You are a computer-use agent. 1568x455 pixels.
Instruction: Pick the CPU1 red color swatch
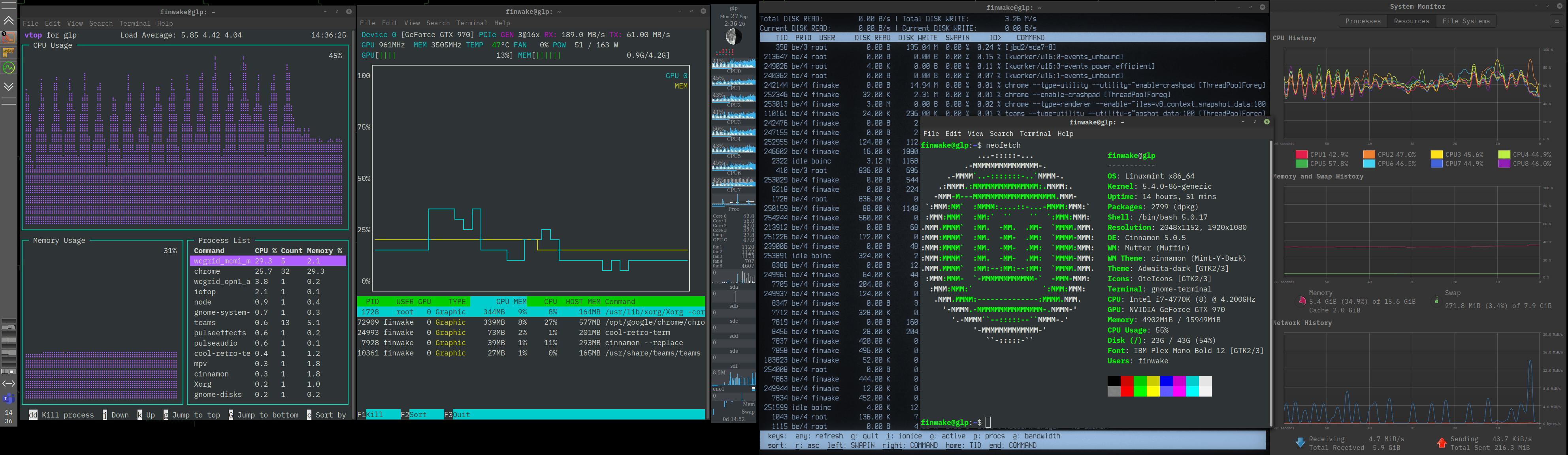(x=1301, y=154)
